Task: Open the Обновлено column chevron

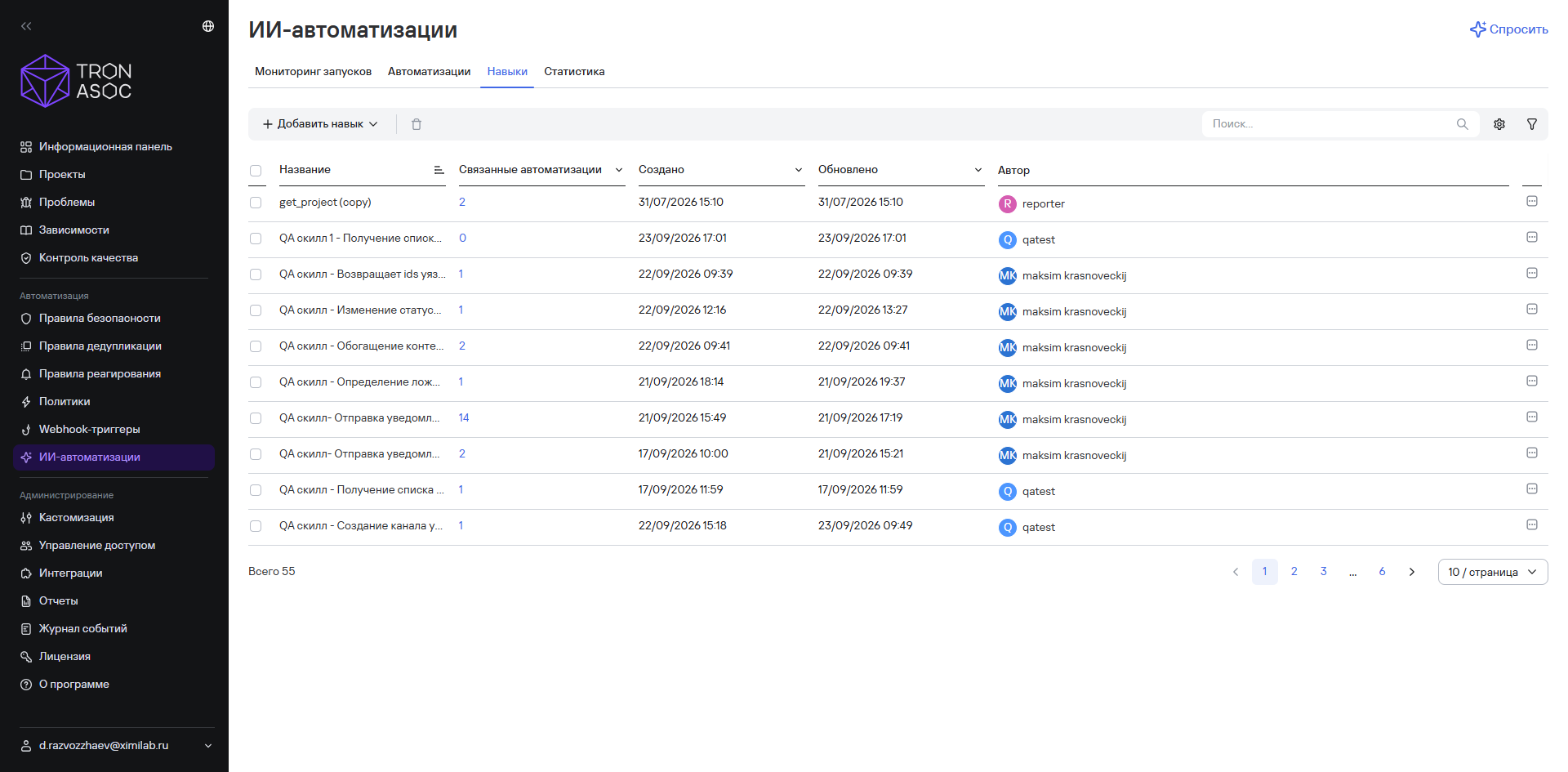Action: click(978, 170)
